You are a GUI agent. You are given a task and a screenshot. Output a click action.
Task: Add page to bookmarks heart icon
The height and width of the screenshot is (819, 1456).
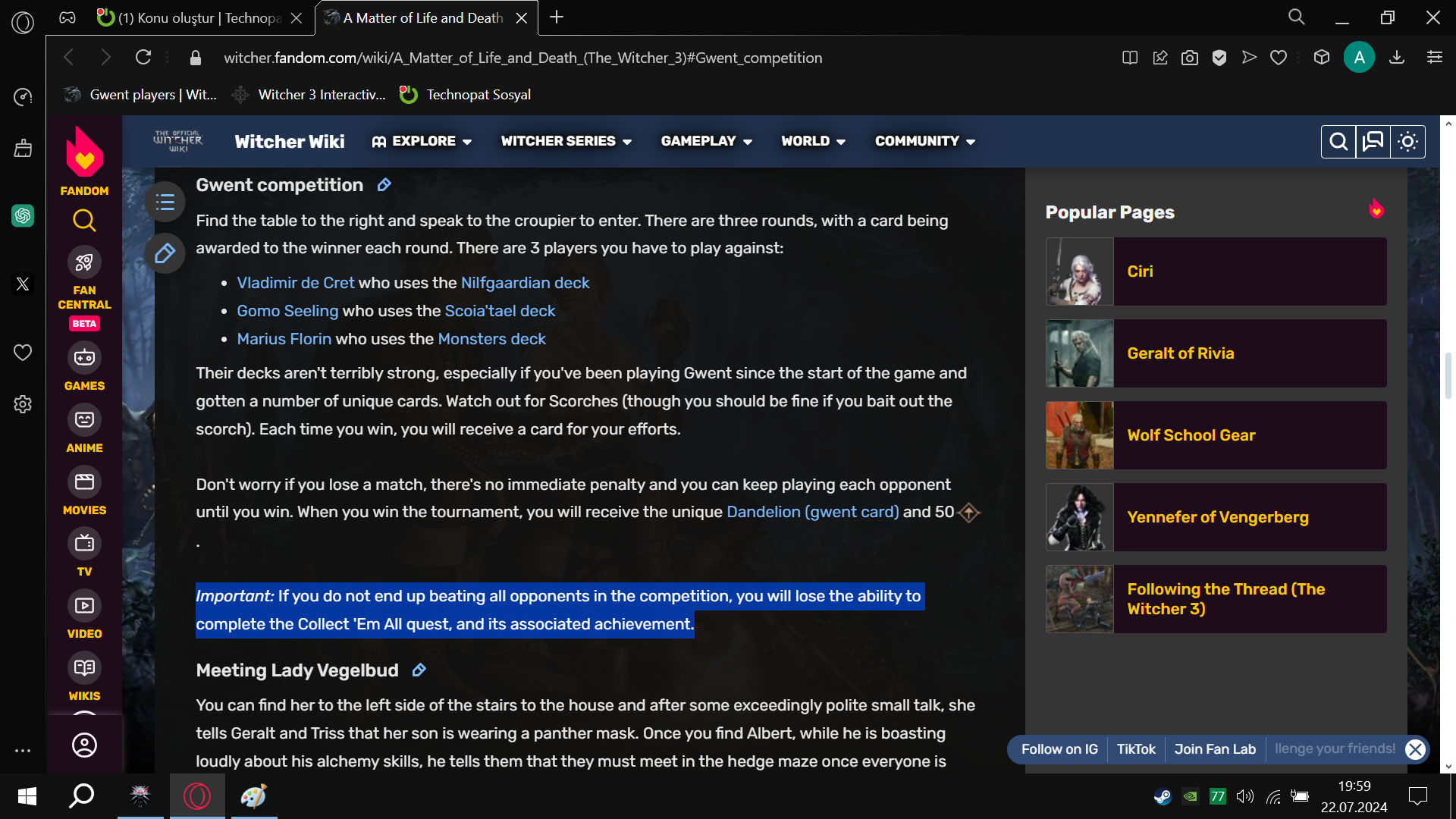point(1279,58)
